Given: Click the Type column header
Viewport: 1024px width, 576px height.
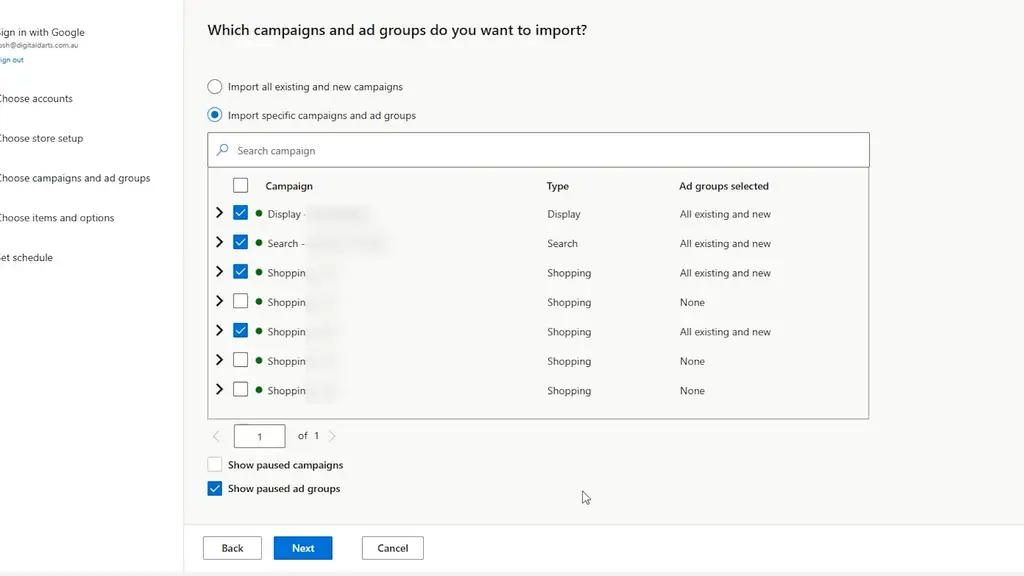Looking at the screenshot, I should coord(558,186).
